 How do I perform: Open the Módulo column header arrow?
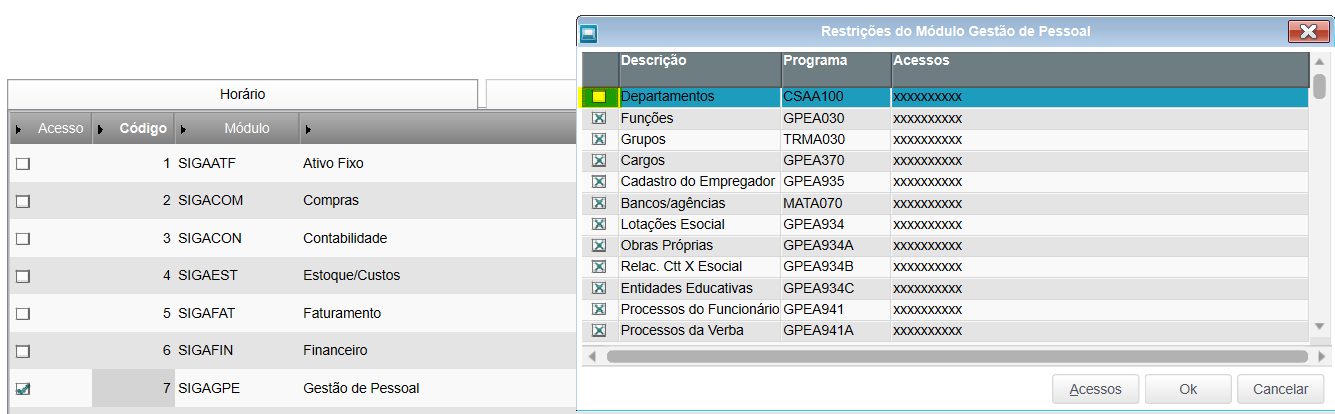(x=182, y=129)
